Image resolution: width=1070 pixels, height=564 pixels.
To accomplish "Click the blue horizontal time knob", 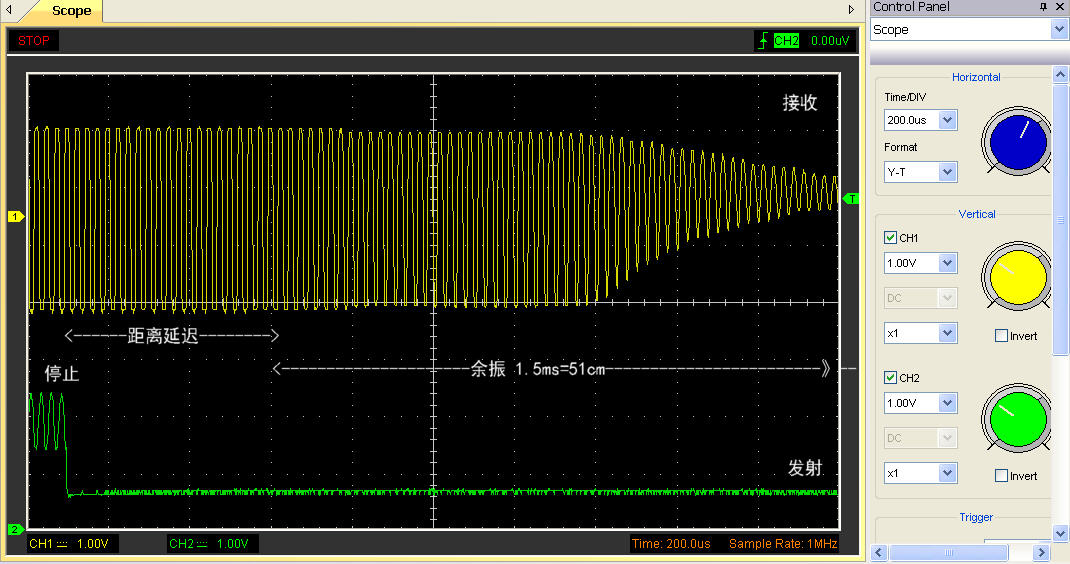I will coord(1017,142).
